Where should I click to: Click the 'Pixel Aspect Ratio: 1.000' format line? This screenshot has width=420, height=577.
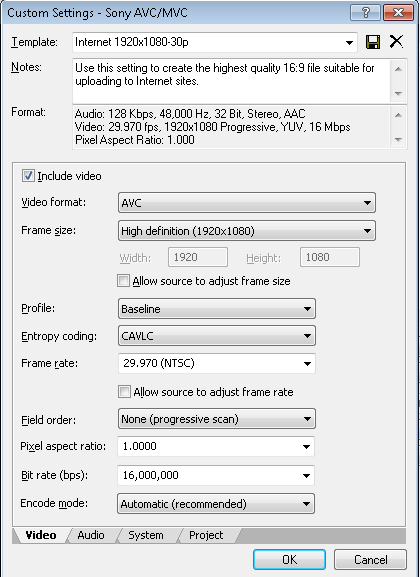pos(135,140)
